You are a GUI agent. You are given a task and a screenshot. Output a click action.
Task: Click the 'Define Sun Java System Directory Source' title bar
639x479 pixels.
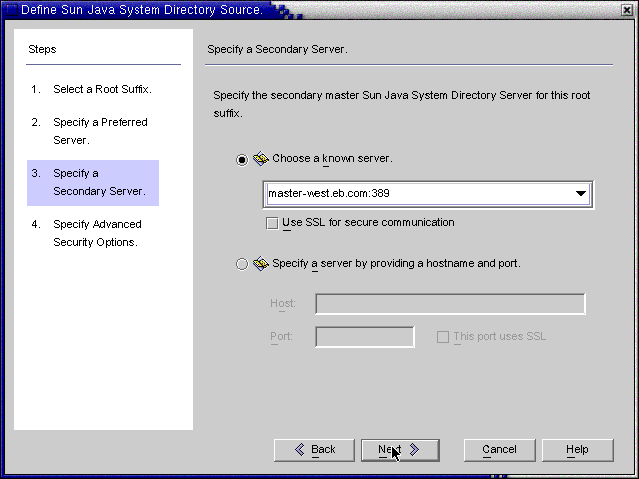point(142,9)
